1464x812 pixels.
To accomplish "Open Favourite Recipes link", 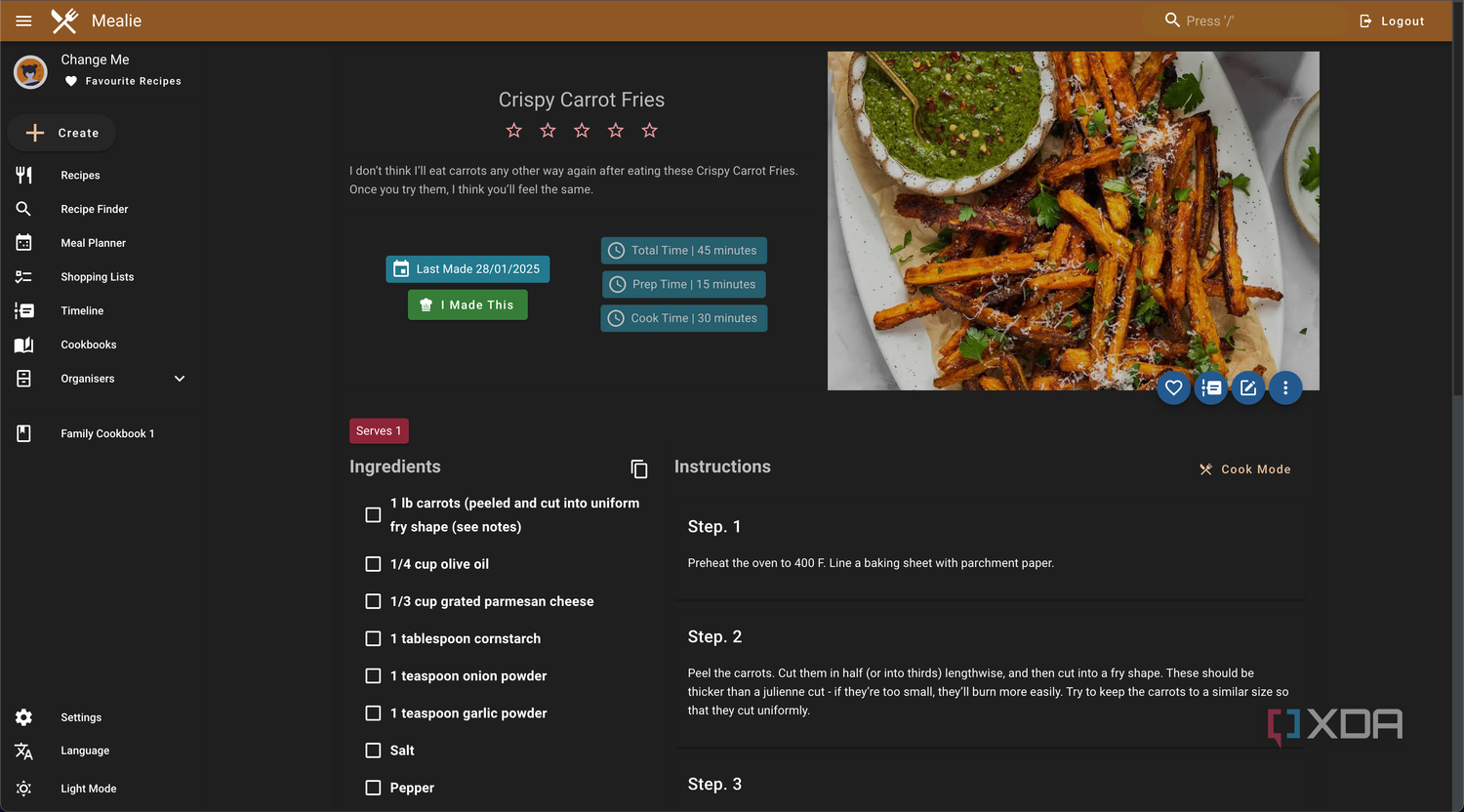I will point(123,81).
